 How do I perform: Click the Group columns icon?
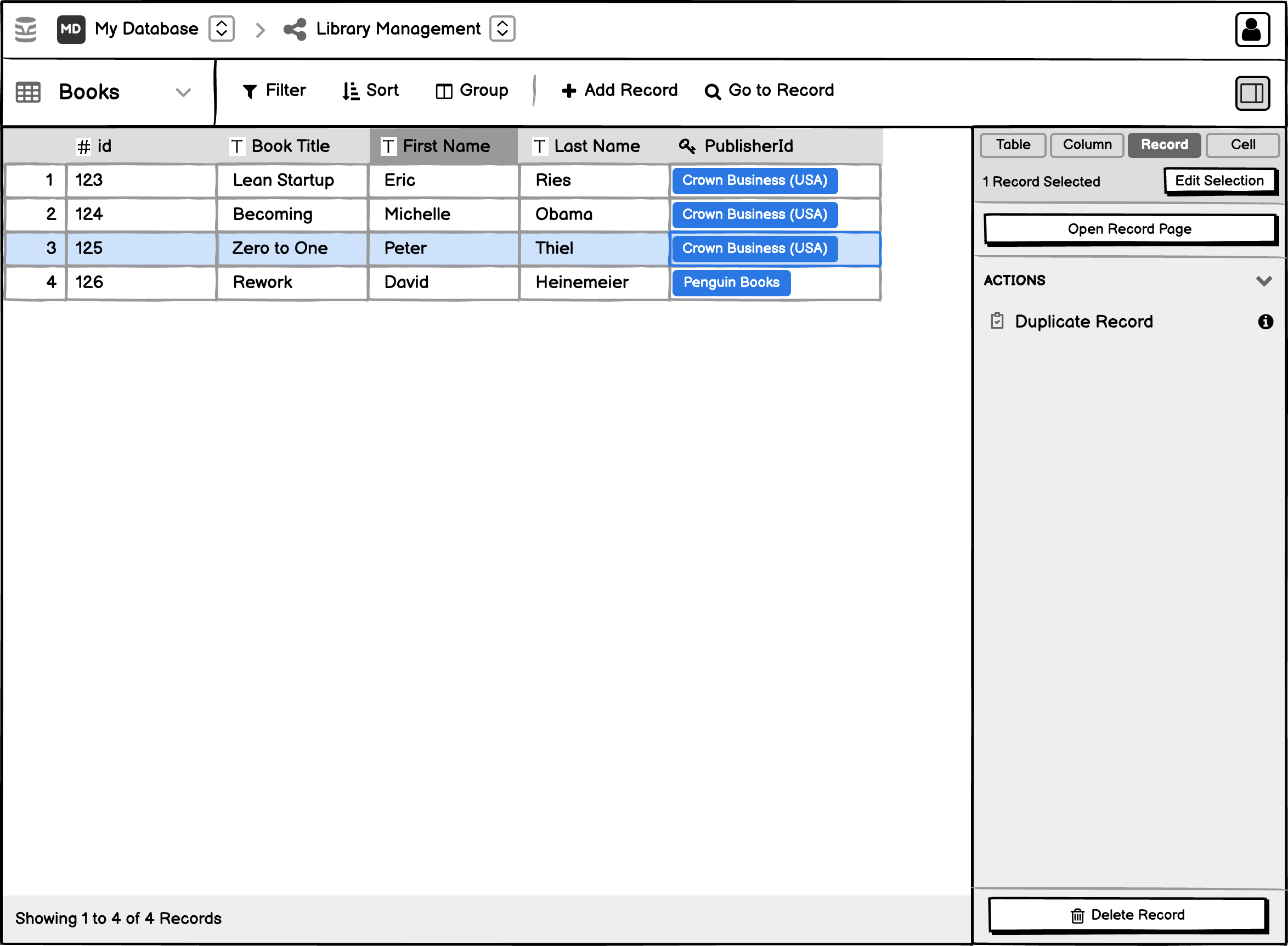pos(444,91)
